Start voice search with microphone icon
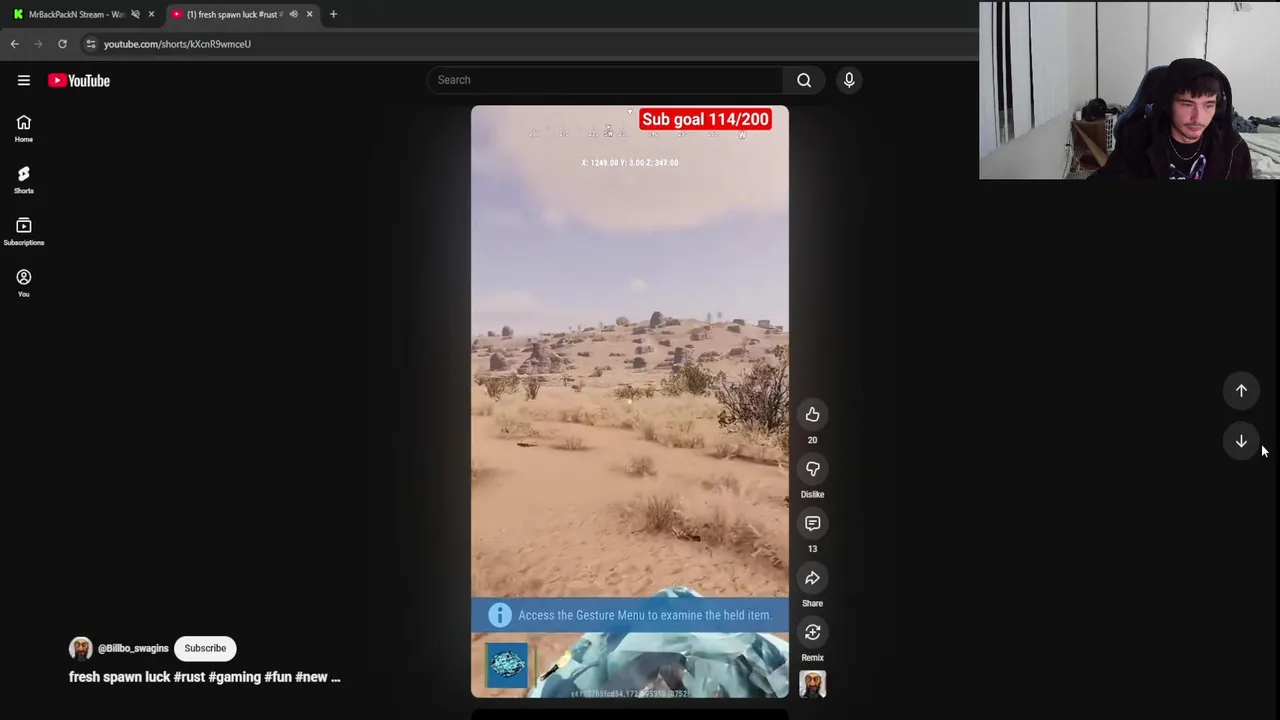1280x720 pixels. pyautogui.click(x=849, y=80)
